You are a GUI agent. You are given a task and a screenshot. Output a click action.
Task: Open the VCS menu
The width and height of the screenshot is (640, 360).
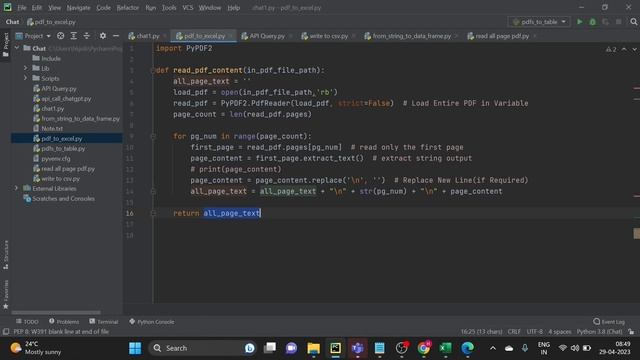(188, 8)
